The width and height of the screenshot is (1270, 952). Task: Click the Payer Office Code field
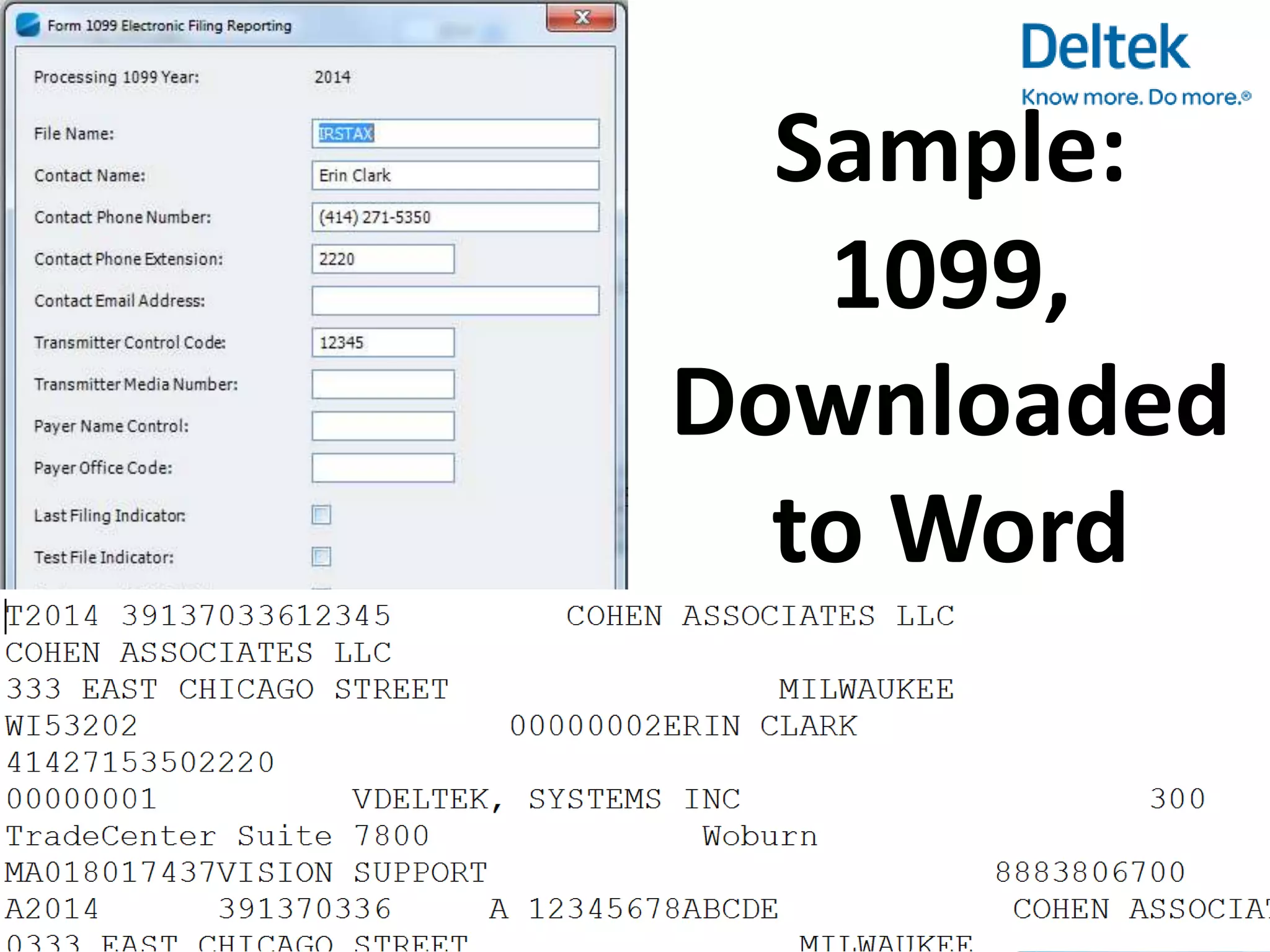coord(383,468)
